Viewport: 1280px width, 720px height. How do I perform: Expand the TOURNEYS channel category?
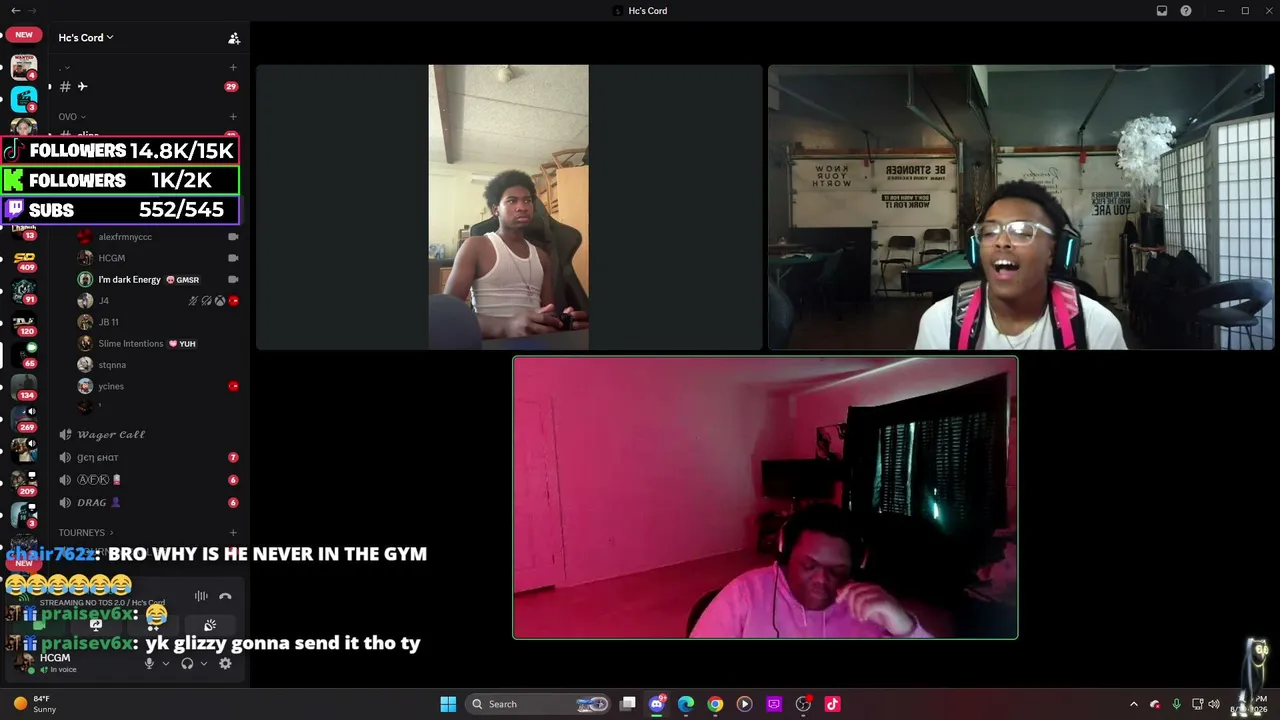86,533
